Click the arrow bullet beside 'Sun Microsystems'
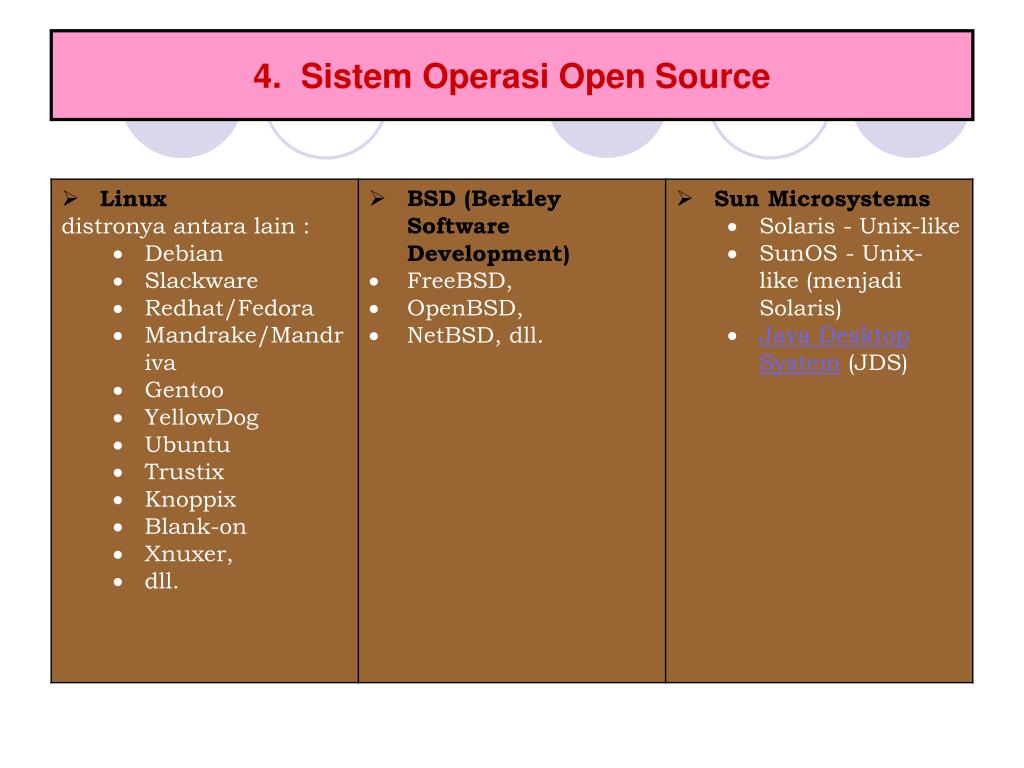 coord(684,198)
